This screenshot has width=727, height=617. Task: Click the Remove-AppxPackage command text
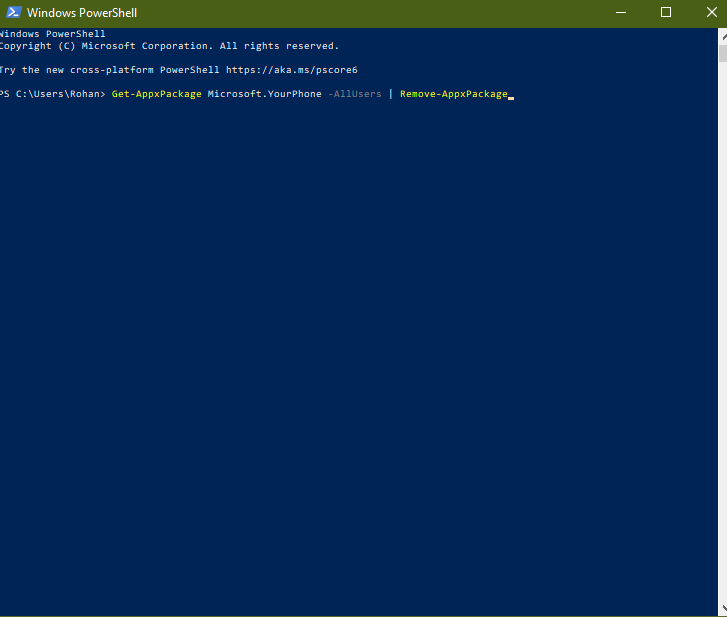pos(454,94)
